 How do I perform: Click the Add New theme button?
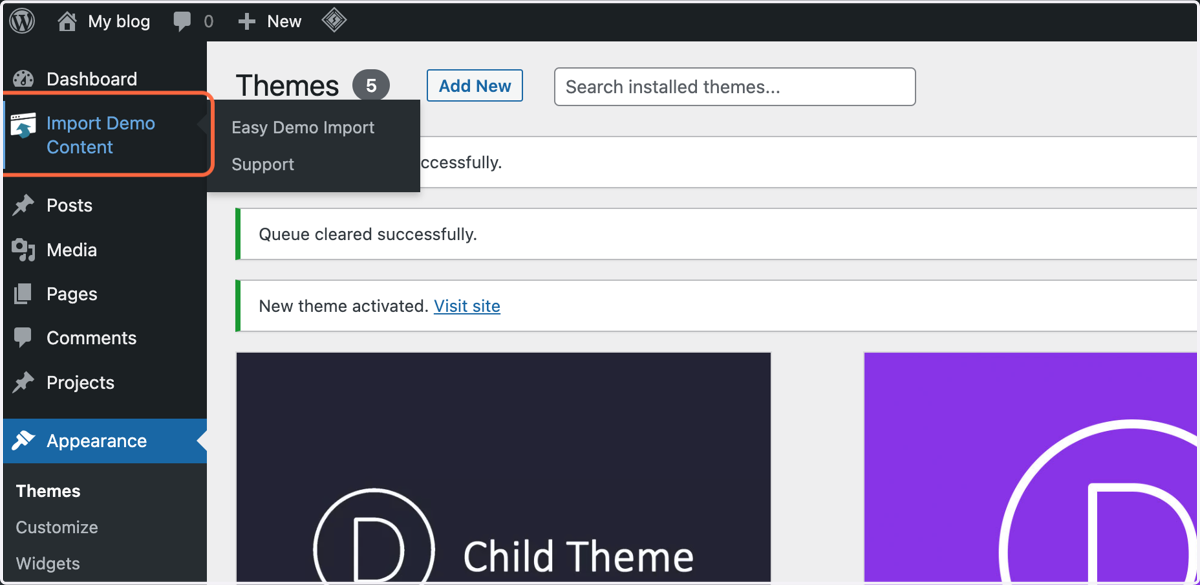(475, 86)
